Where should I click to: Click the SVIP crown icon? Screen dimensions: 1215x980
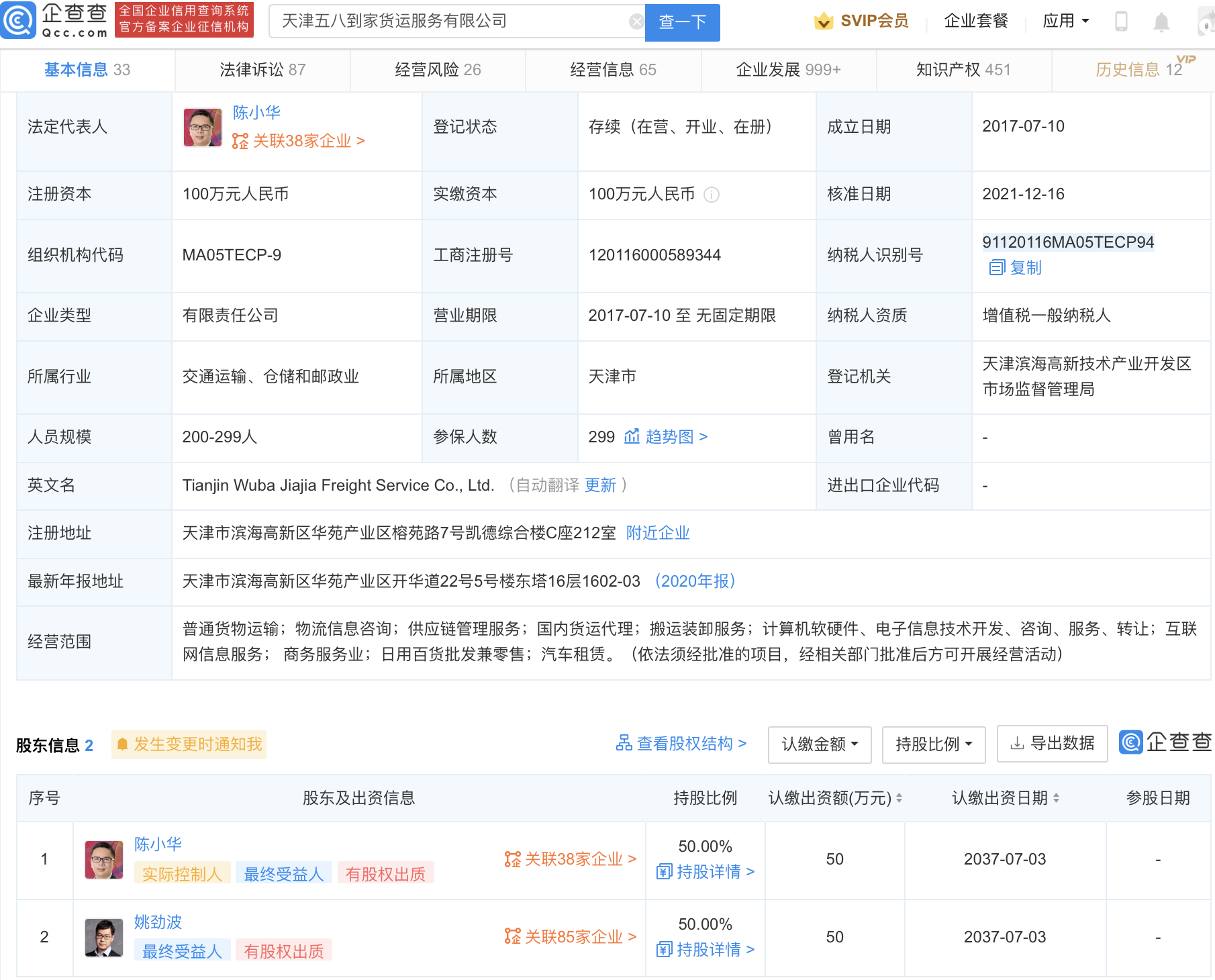[823, 21]
